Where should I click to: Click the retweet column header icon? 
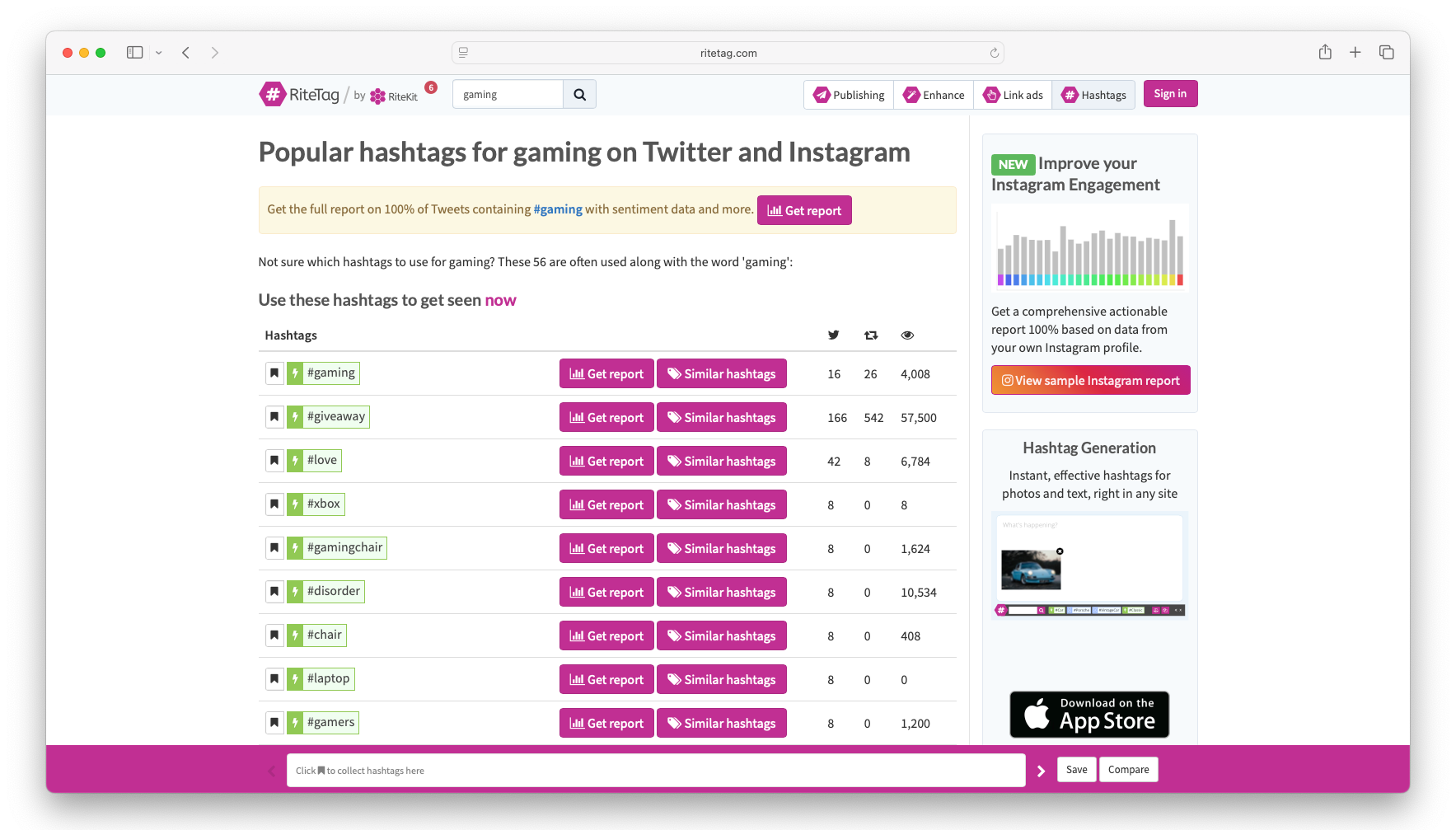[x=871, y=335]
